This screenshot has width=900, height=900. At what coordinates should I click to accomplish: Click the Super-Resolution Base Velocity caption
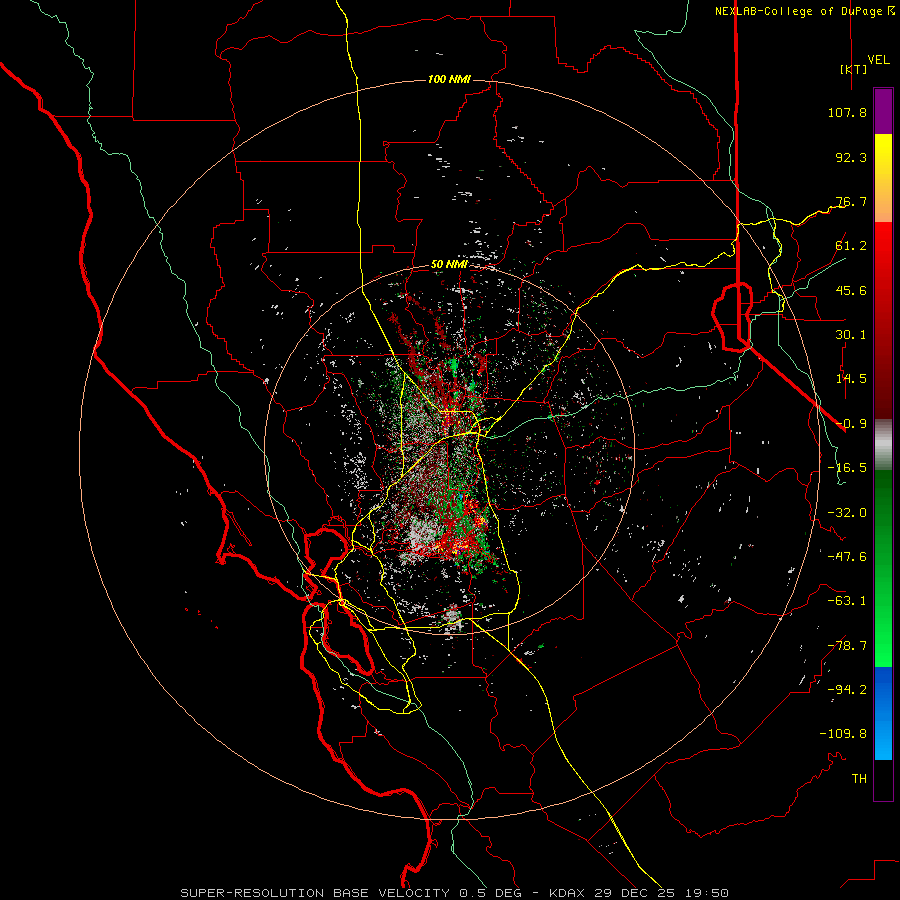455,893
